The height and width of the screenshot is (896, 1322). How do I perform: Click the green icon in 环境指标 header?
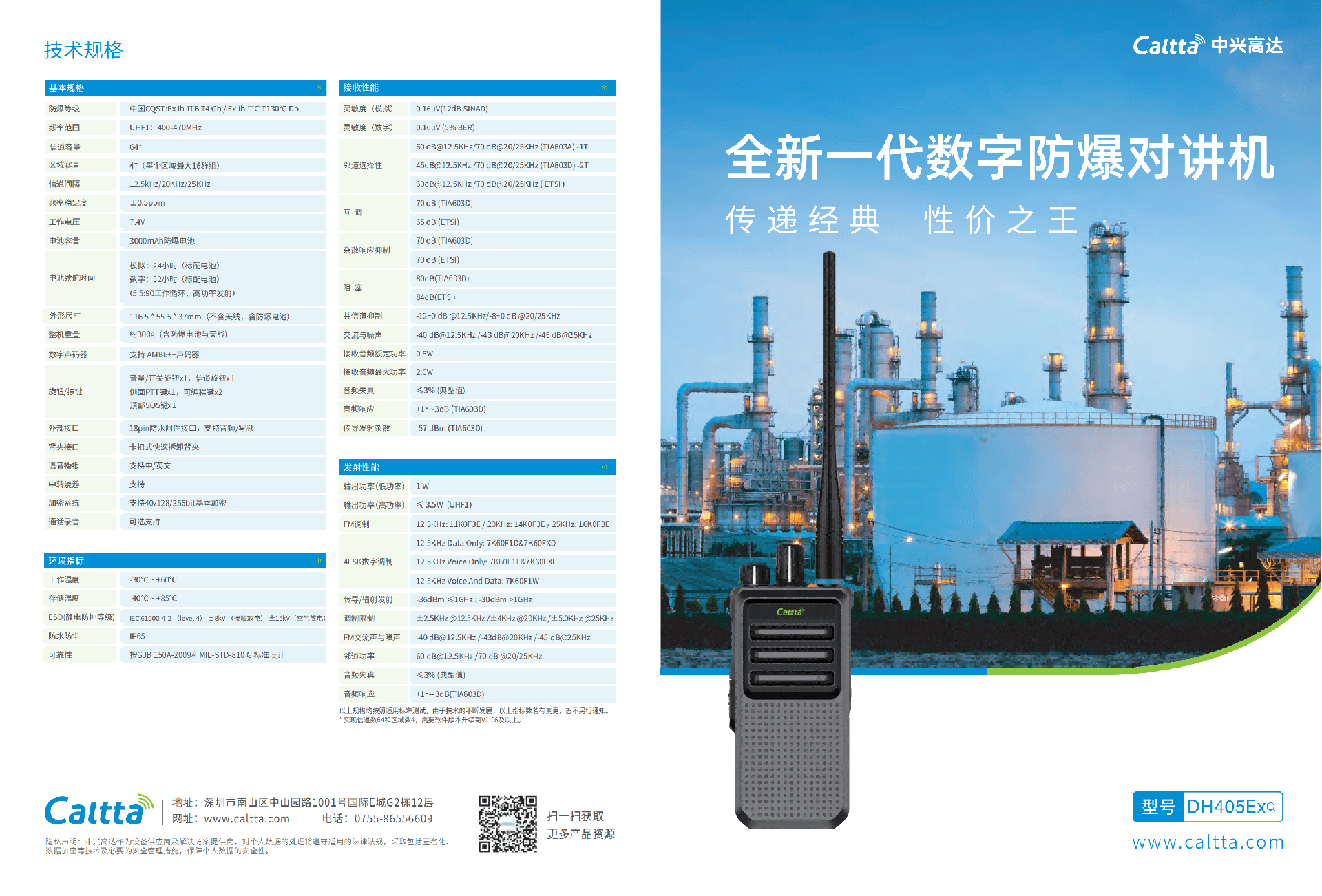(318, 561)
